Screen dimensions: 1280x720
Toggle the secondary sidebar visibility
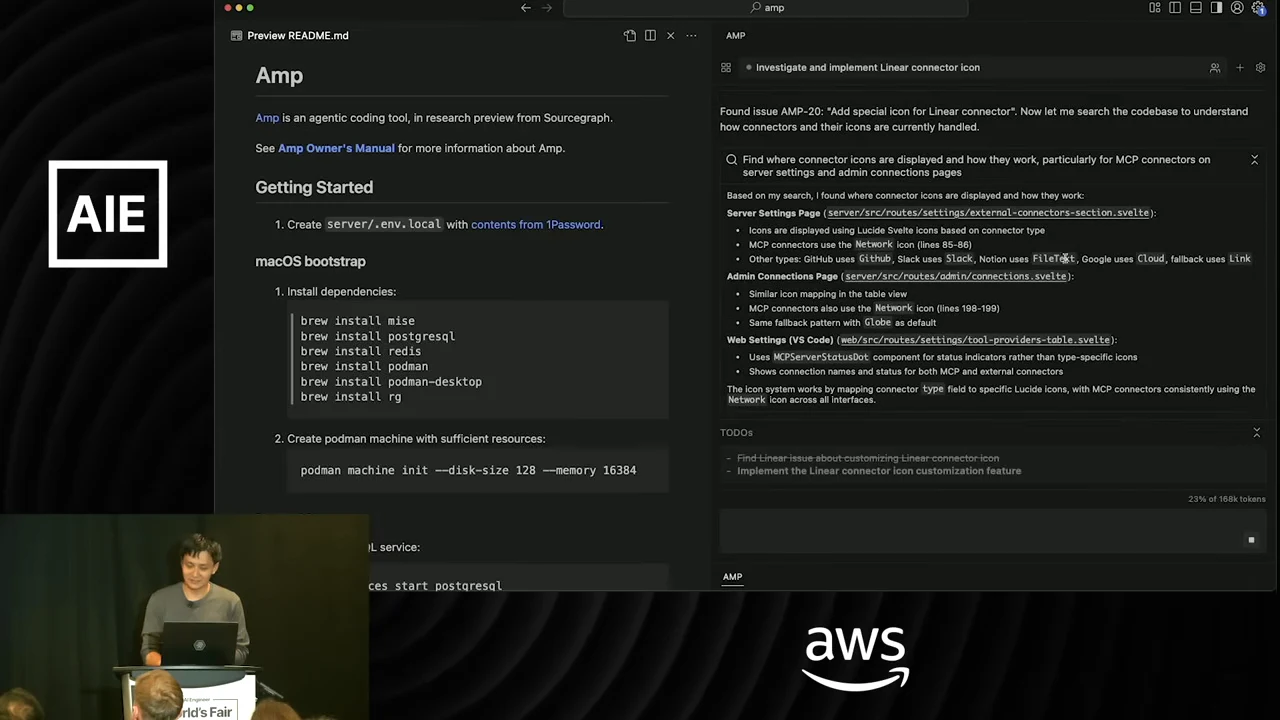click(1216, 8)
